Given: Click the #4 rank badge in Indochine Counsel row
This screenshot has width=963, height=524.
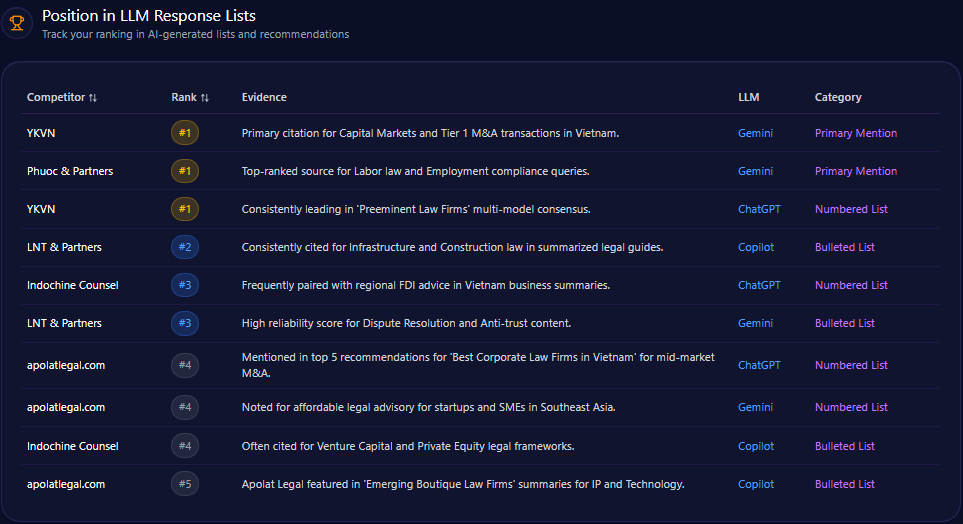Looking at the screenshot, I should pyautogui.click(x=185, y=446).
